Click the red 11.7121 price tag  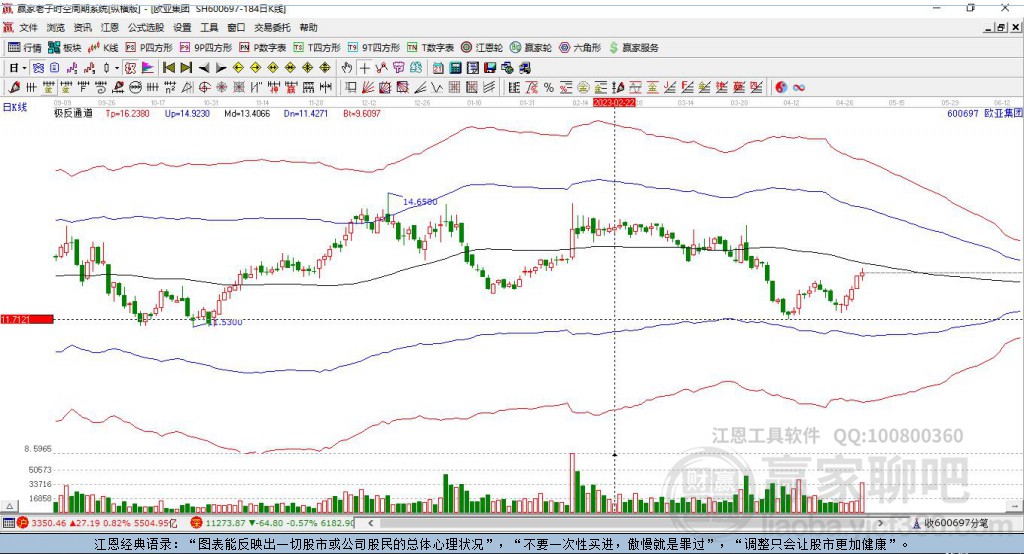[27, 319]
